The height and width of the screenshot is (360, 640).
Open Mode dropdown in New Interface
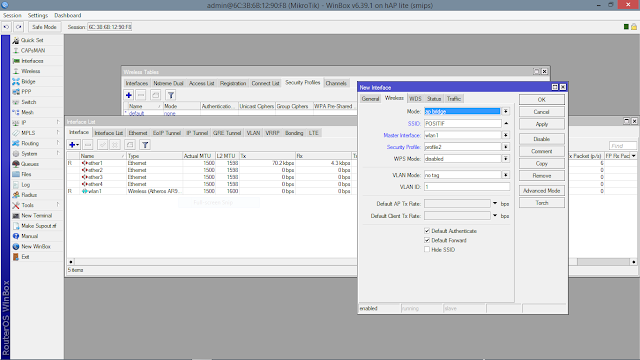[x=506, y=111]
